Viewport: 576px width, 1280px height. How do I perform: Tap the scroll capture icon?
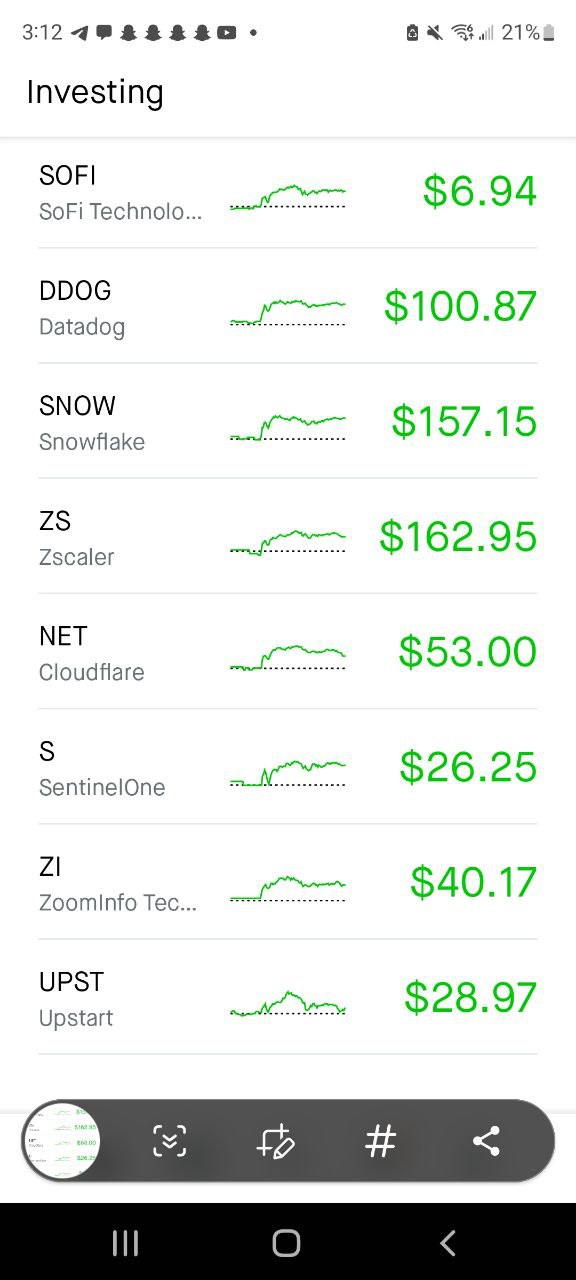pyautogui.click(x=170, y=1141)
